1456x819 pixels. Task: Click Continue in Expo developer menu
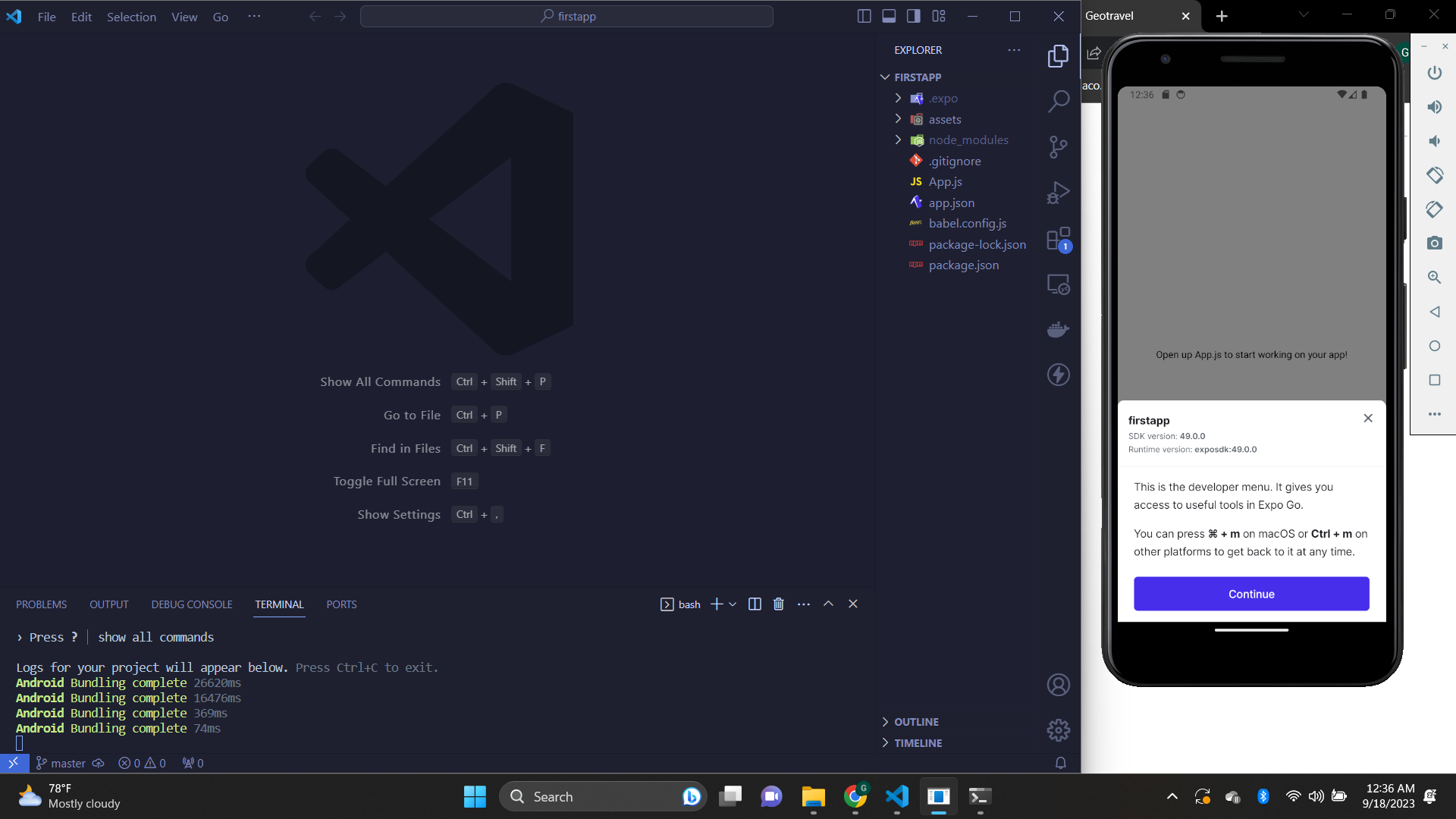1251,594
